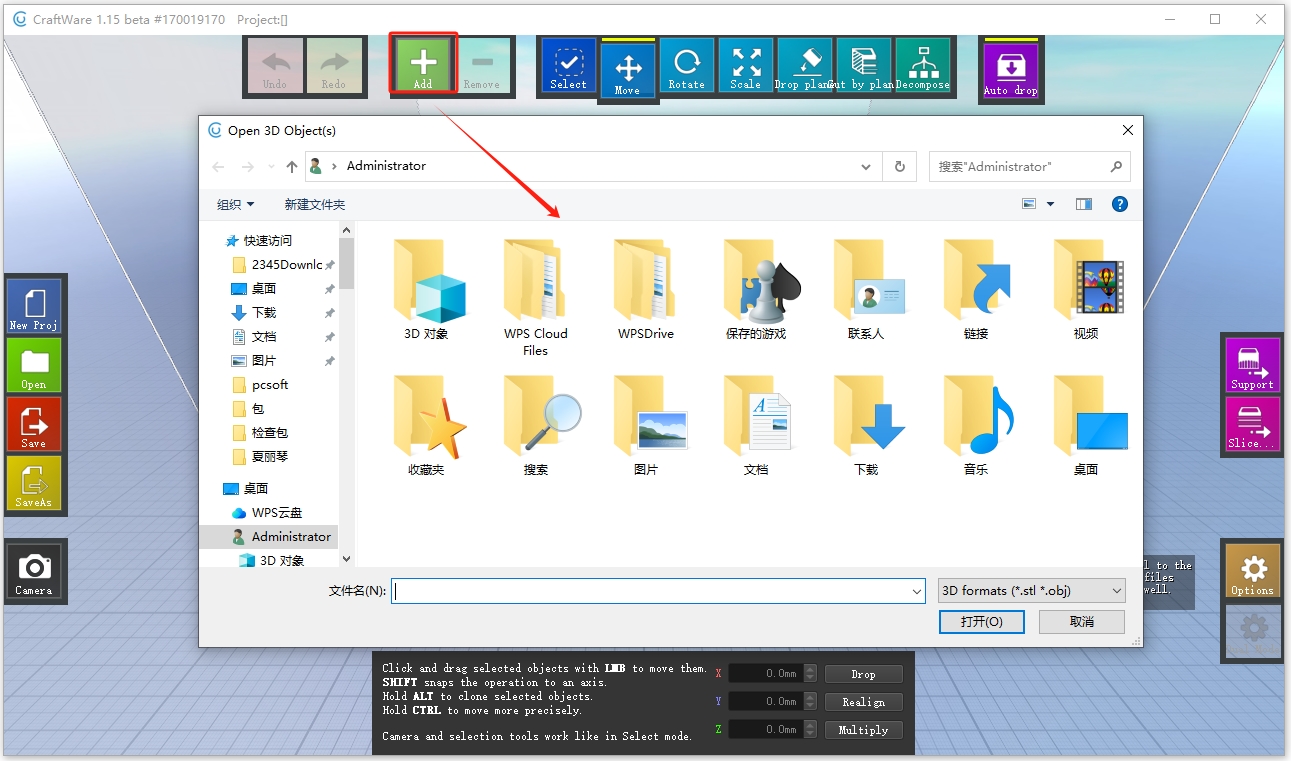Refresh the Administrator folder listing

click(900, 167)
